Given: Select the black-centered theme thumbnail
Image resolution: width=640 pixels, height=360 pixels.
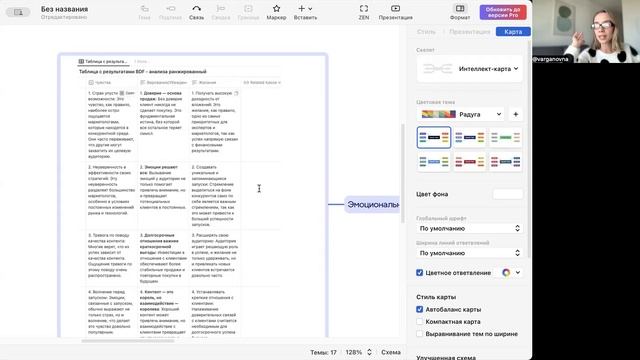Looking at the screenshot, I should click(x=434, y=137).
